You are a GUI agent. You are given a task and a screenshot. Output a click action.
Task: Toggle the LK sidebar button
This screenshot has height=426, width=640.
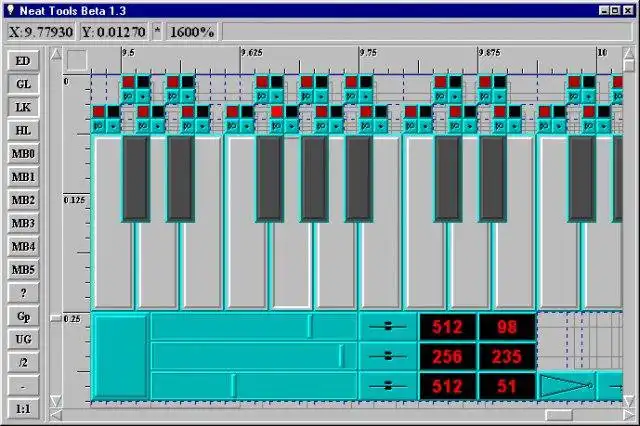(23, 107)
